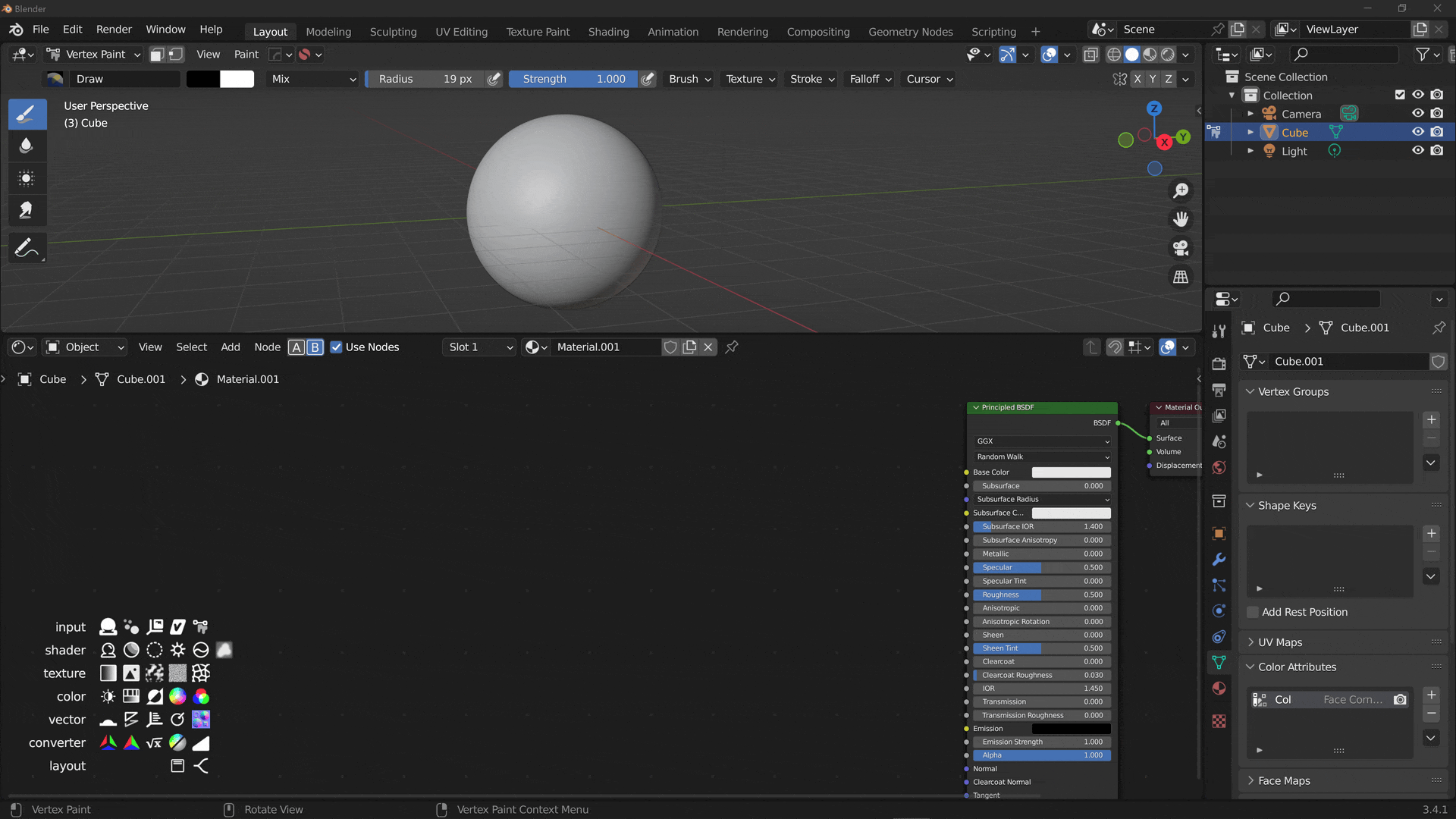Toggle camera view icon
The height and width of the screenshot is (819, 1456).
pyautogui.click(x=1181, y=249)
